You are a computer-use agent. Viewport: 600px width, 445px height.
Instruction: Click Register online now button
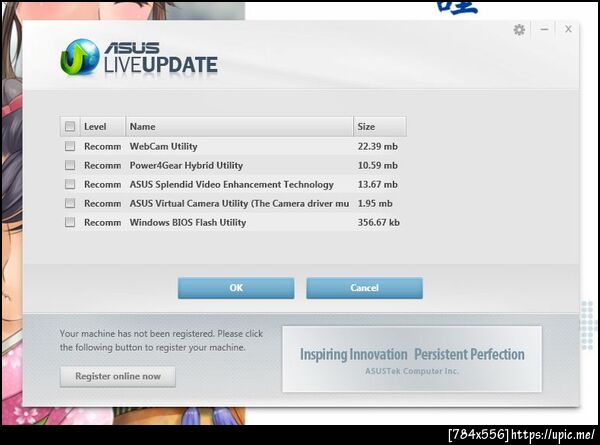pyautogui.click(x=118, y=377)
